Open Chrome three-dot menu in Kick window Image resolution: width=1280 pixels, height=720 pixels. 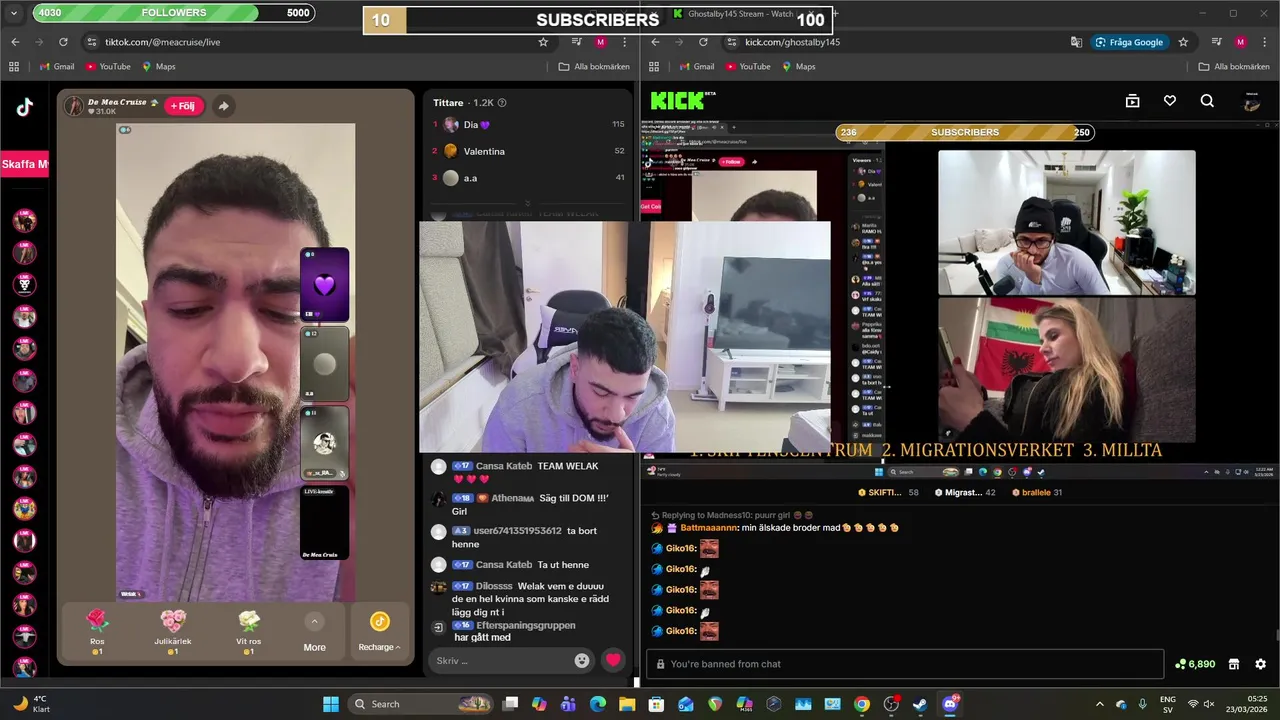(x=1263, y=42)
